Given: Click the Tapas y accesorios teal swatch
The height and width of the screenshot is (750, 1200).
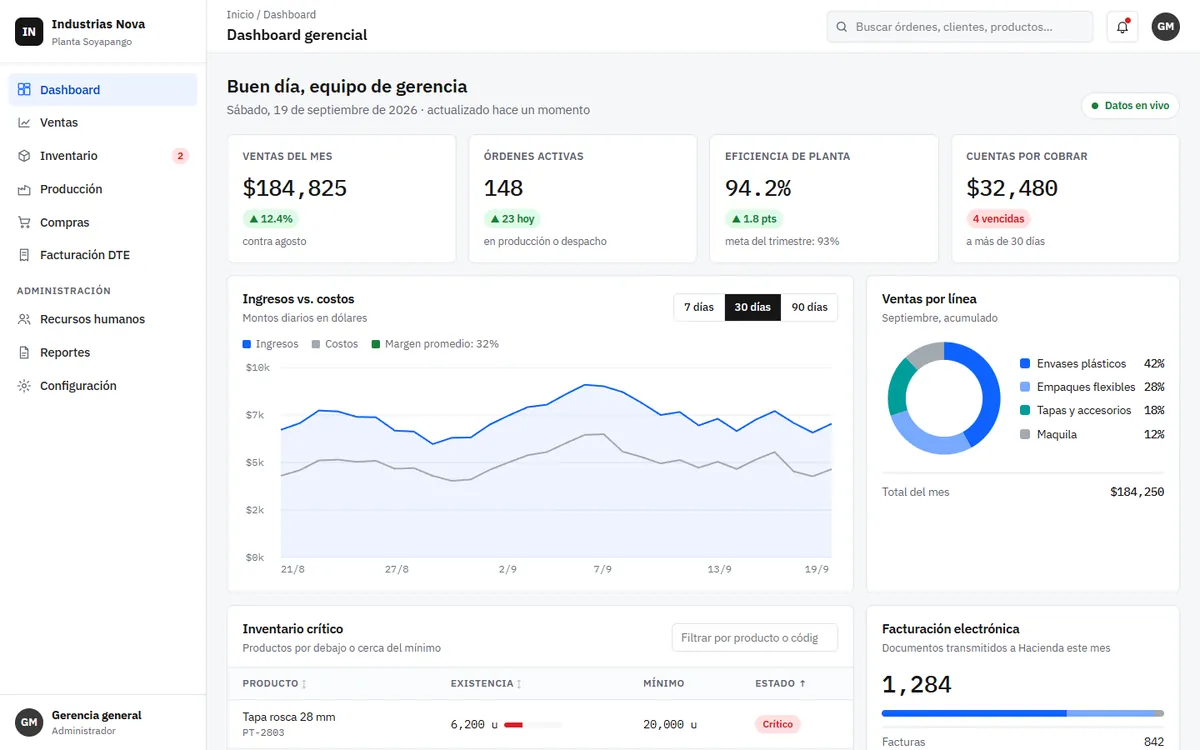Looking at the screenshot, I should point(1025,411).
